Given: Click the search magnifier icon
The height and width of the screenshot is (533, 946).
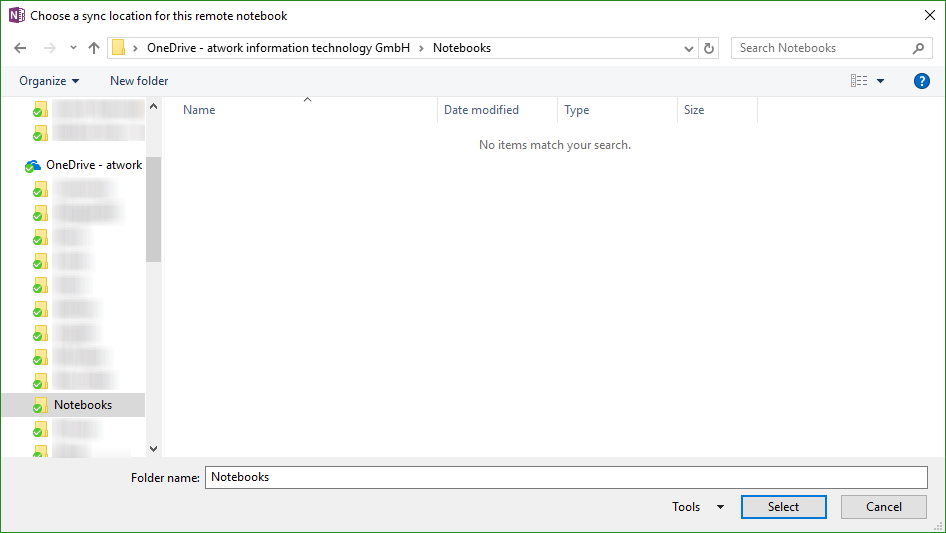Looking at the screenshot, I should point(918,48).
